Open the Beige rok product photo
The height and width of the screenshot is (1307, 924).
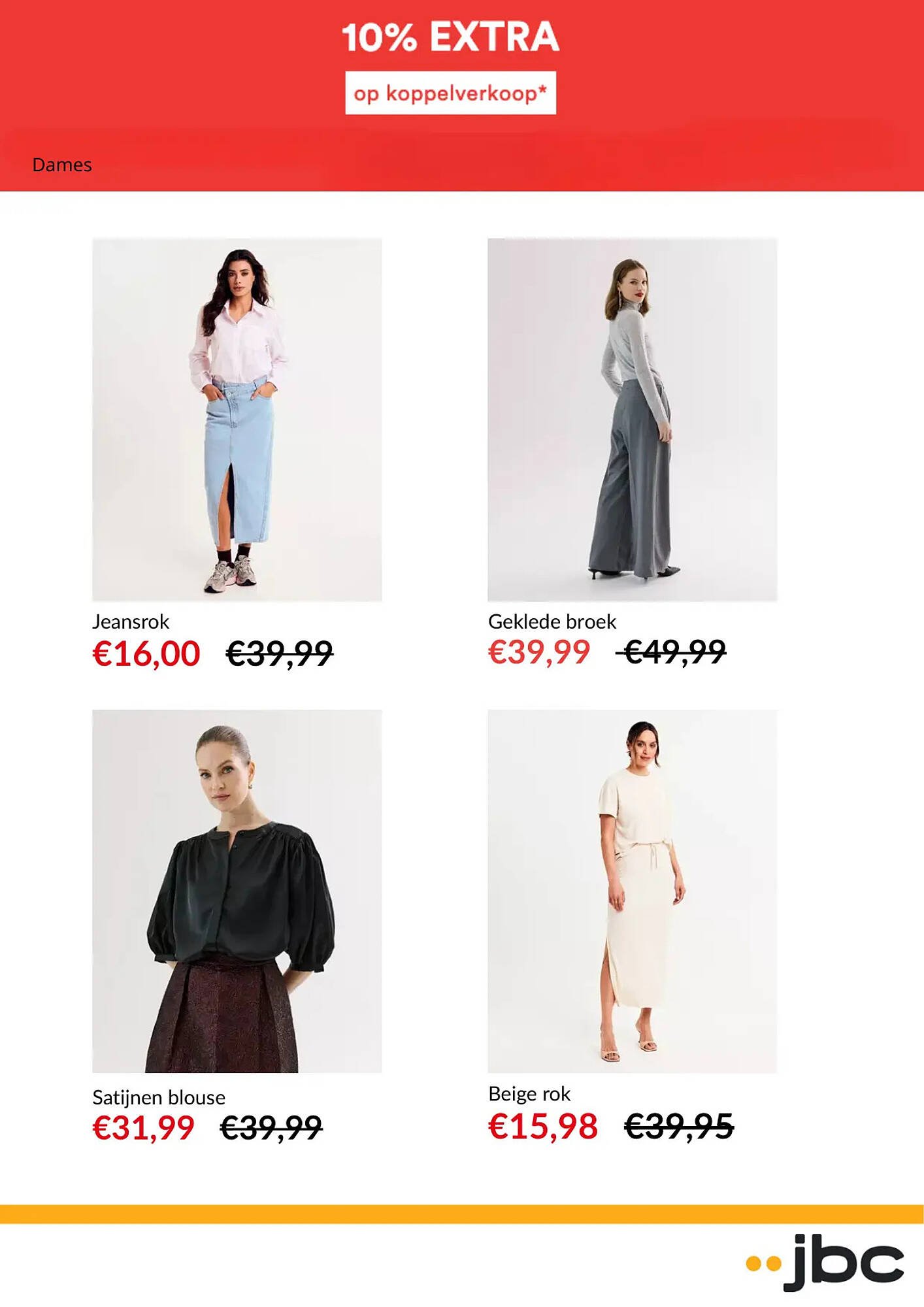click(632, 891)
